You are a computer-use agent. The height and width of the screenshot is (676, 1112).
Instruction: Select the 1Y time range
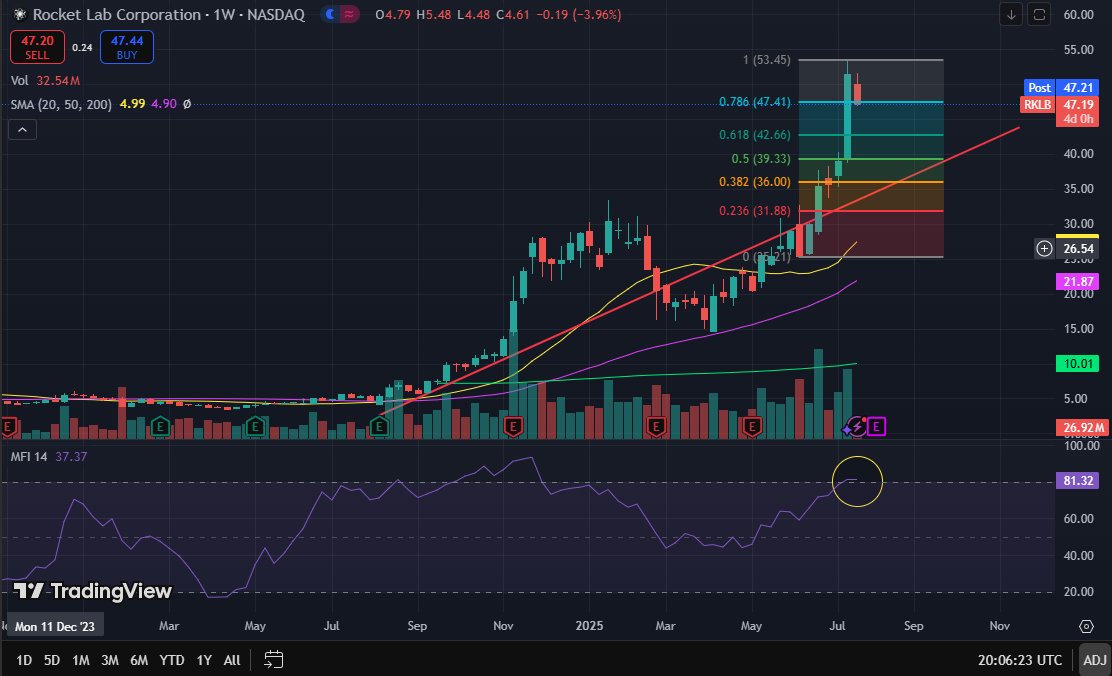(204, 660)
